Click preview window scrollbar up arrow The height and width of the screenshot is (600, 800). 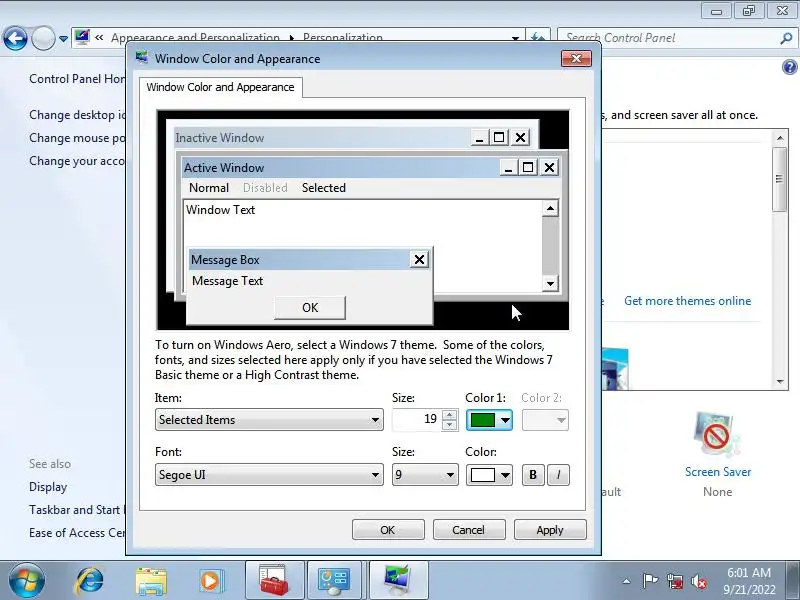tap(550, 208)
